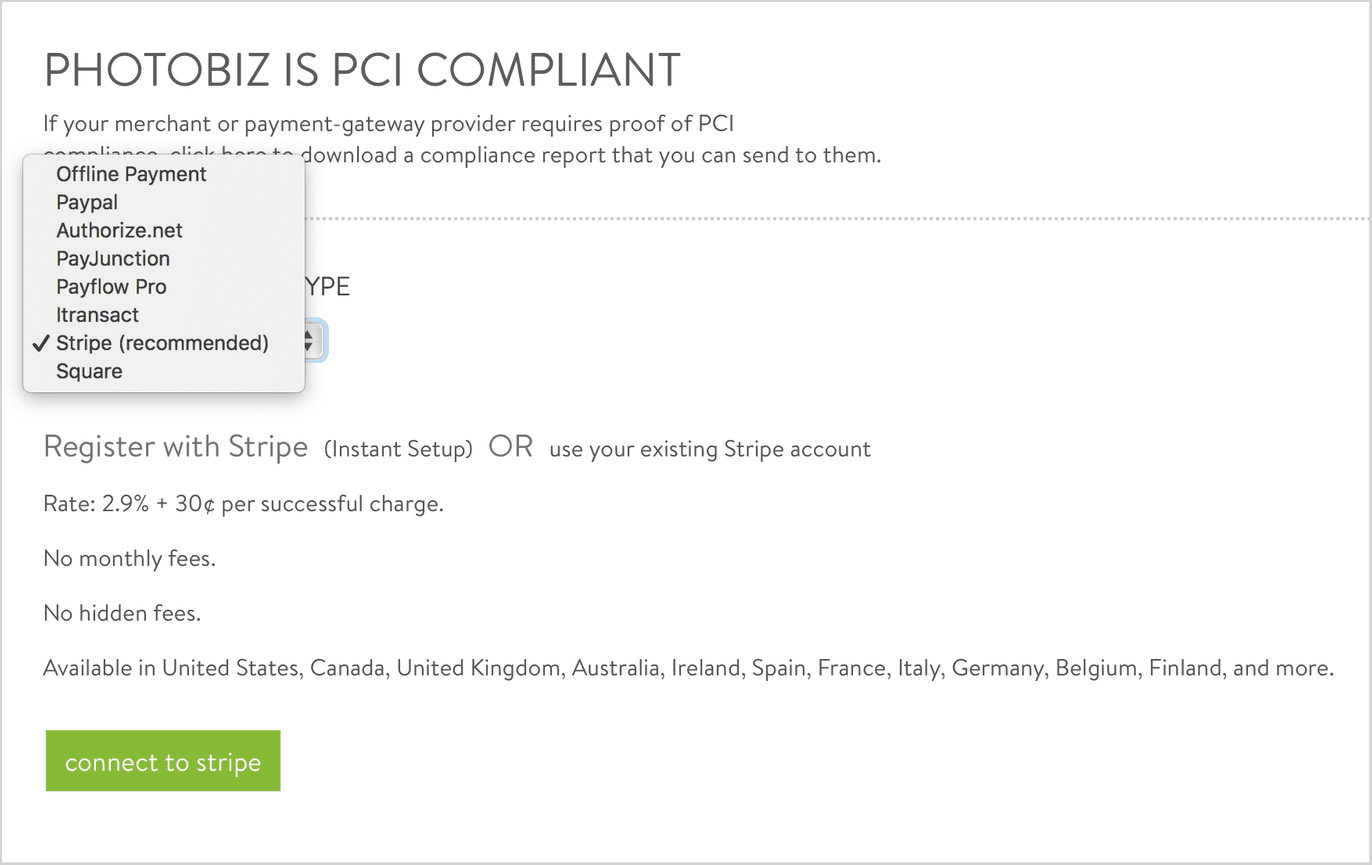The height and width of the screenshot is (865, 1372).
Task: Select Offline Payment from the dropdown list
Action: tap(131, 174)
